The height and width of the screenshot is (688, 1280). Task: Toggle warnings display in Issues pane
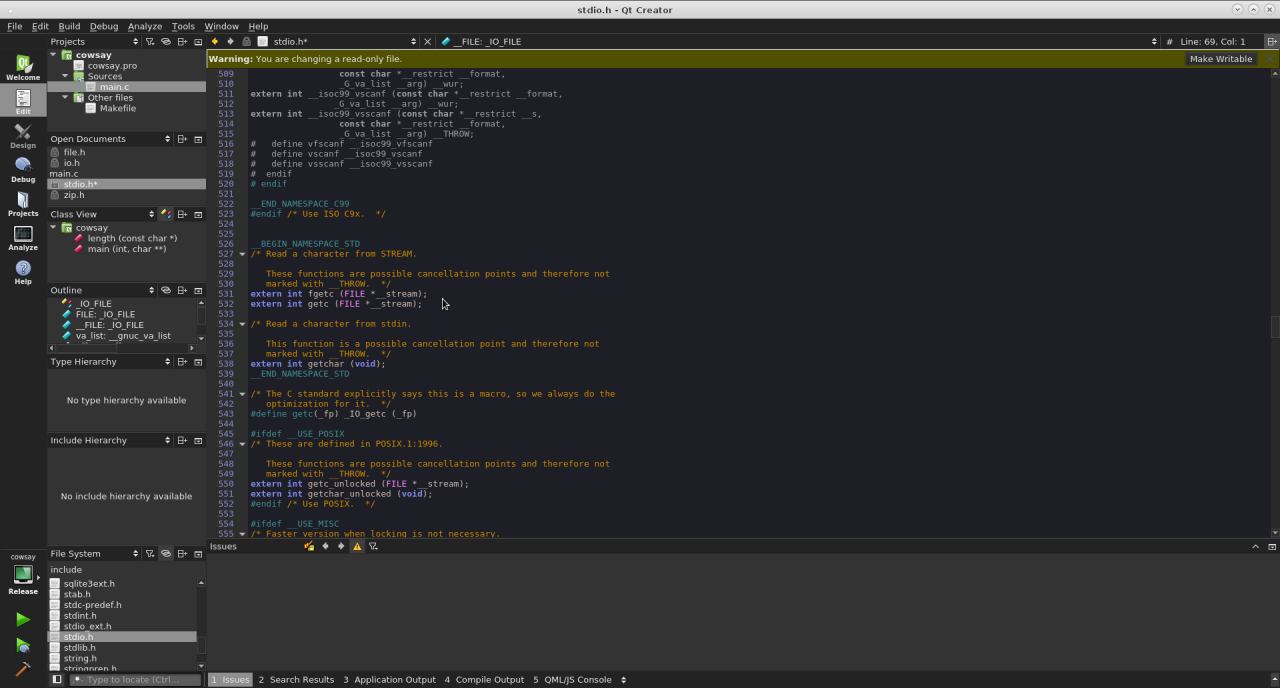tap(357, 547)
